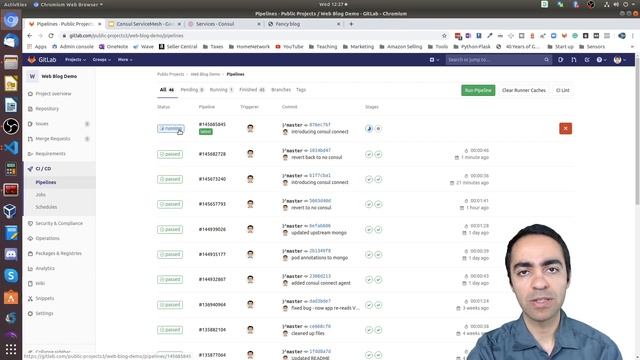Click the running status badge of pipeline #145685845
This screenshot has width=640, height=360.
point(170,129)
